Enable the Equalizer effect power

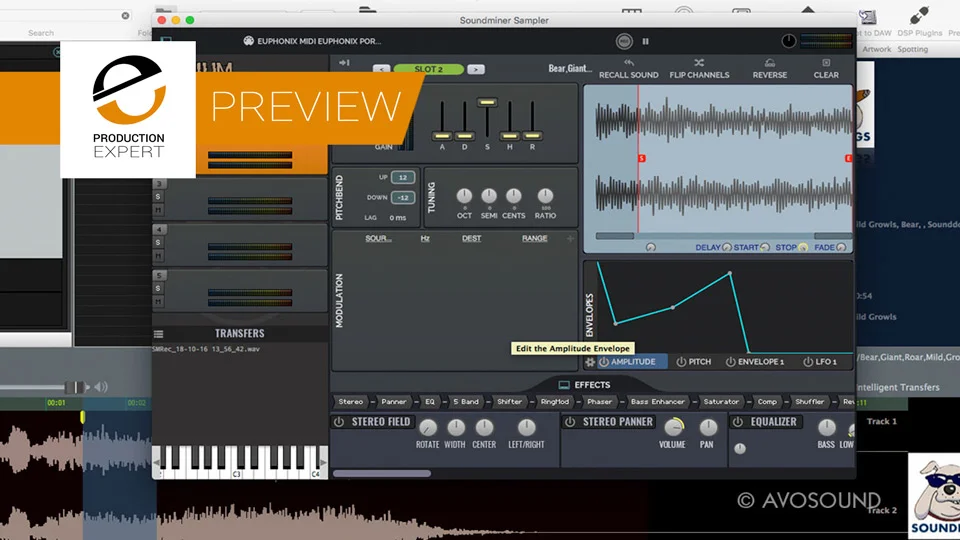[738, 422]
